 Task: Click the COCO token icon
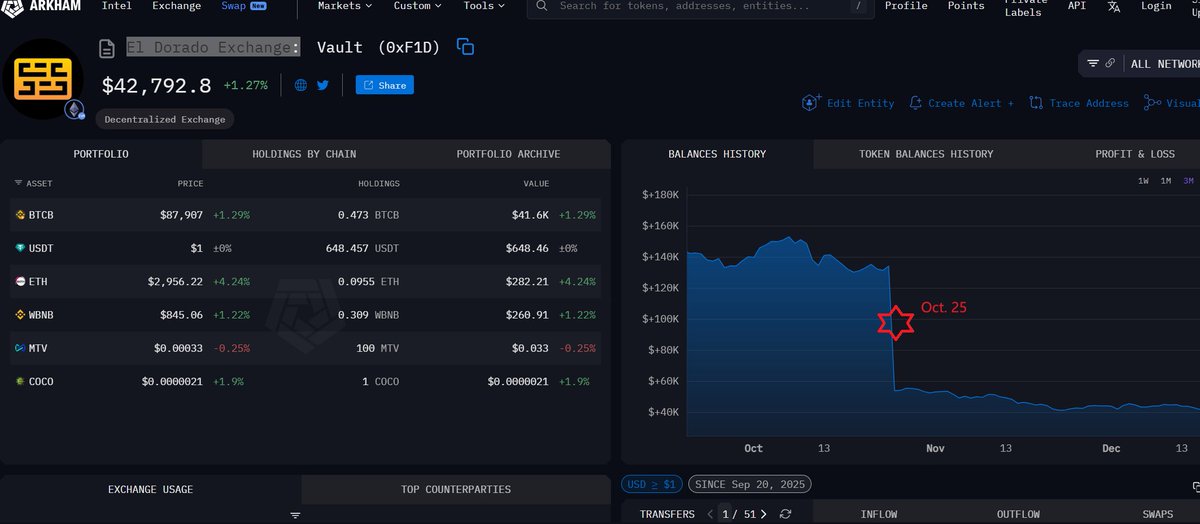click(x=19, y=382)
